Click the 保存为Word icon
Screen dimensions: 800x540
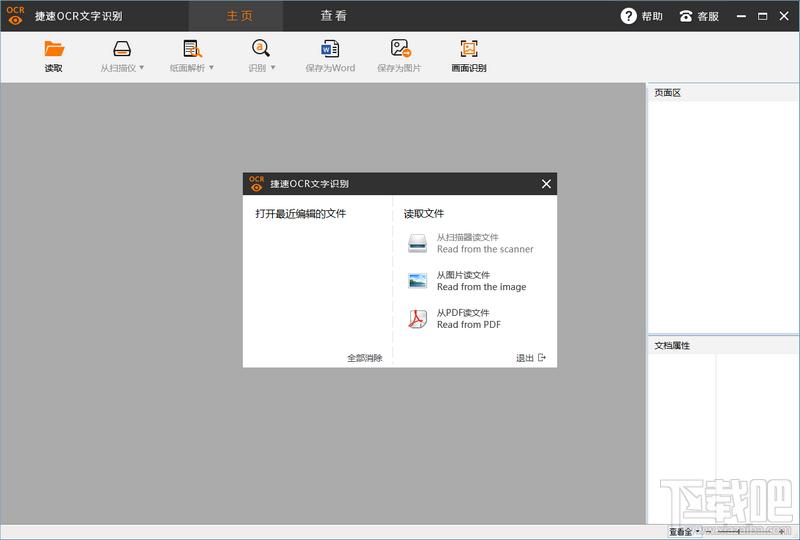(330, 49)
